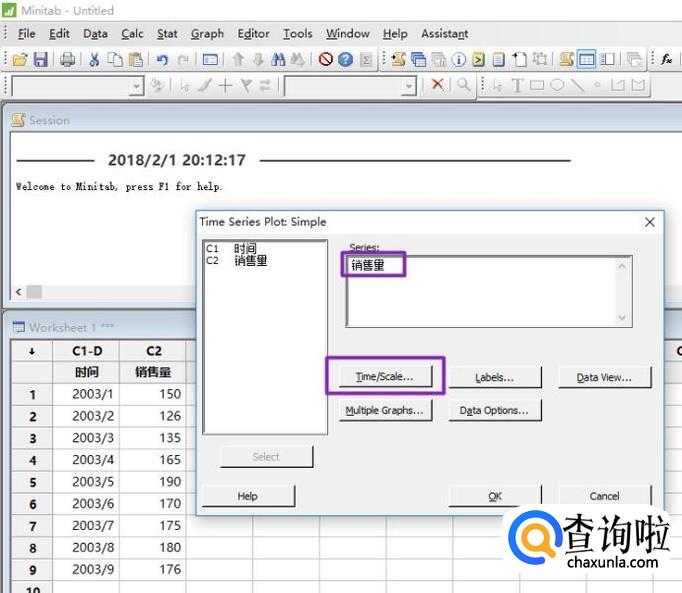Screen dimensions: 682x593
Task: Click the red X clear icon
Action: [x=438, y=85]
